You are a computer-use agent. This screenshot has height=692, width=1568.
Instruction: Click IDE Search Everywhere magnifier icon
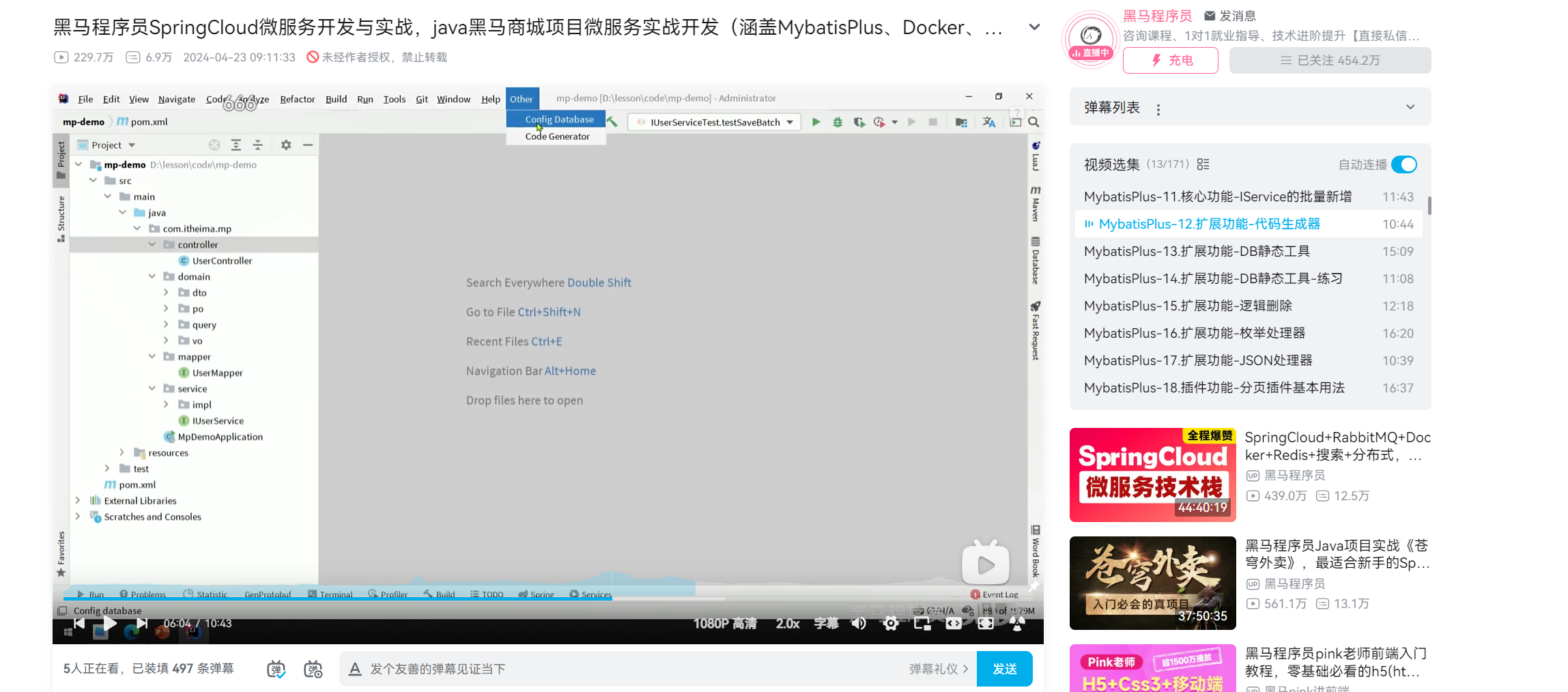point(1034,122)
